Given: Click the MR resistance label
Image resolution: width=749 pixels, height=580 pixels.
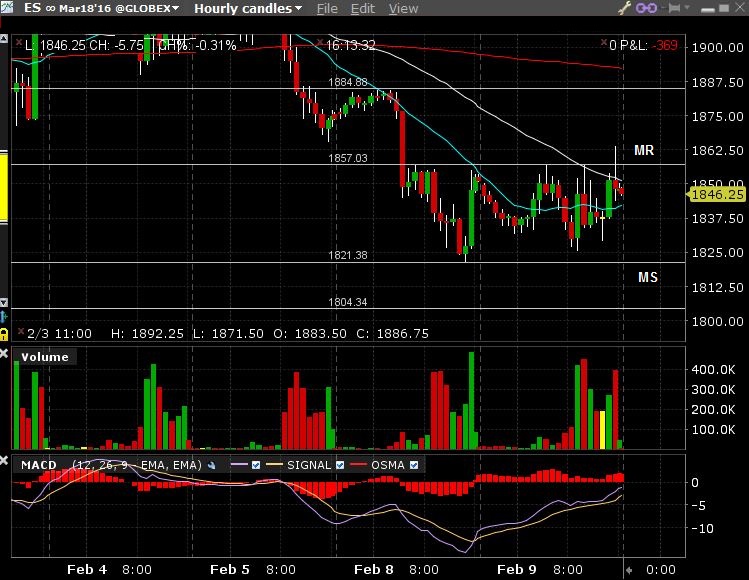Looking at the screenshot, I should [644, 150].
